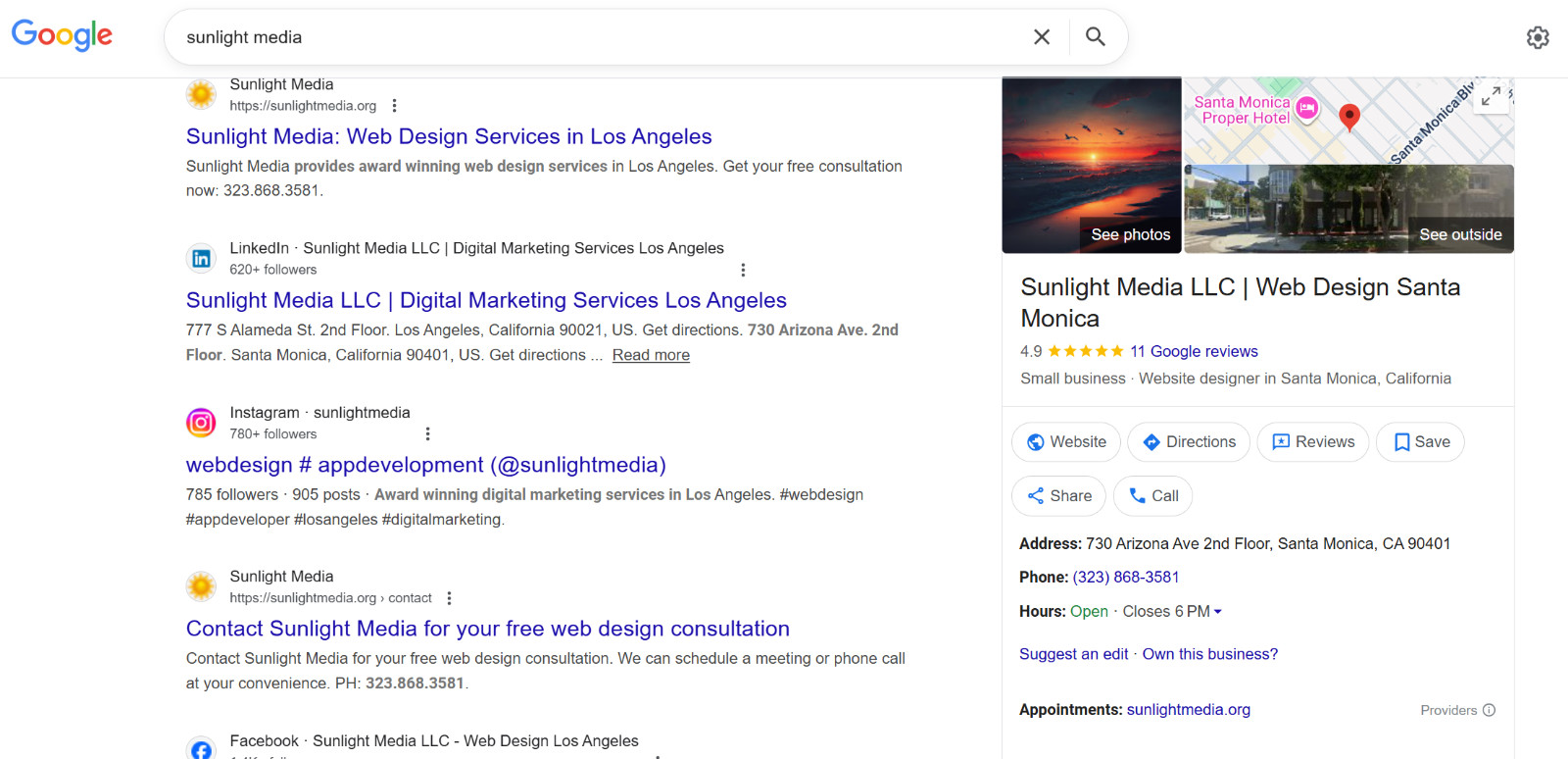Open more options for the Instagram result

point(427,433)
